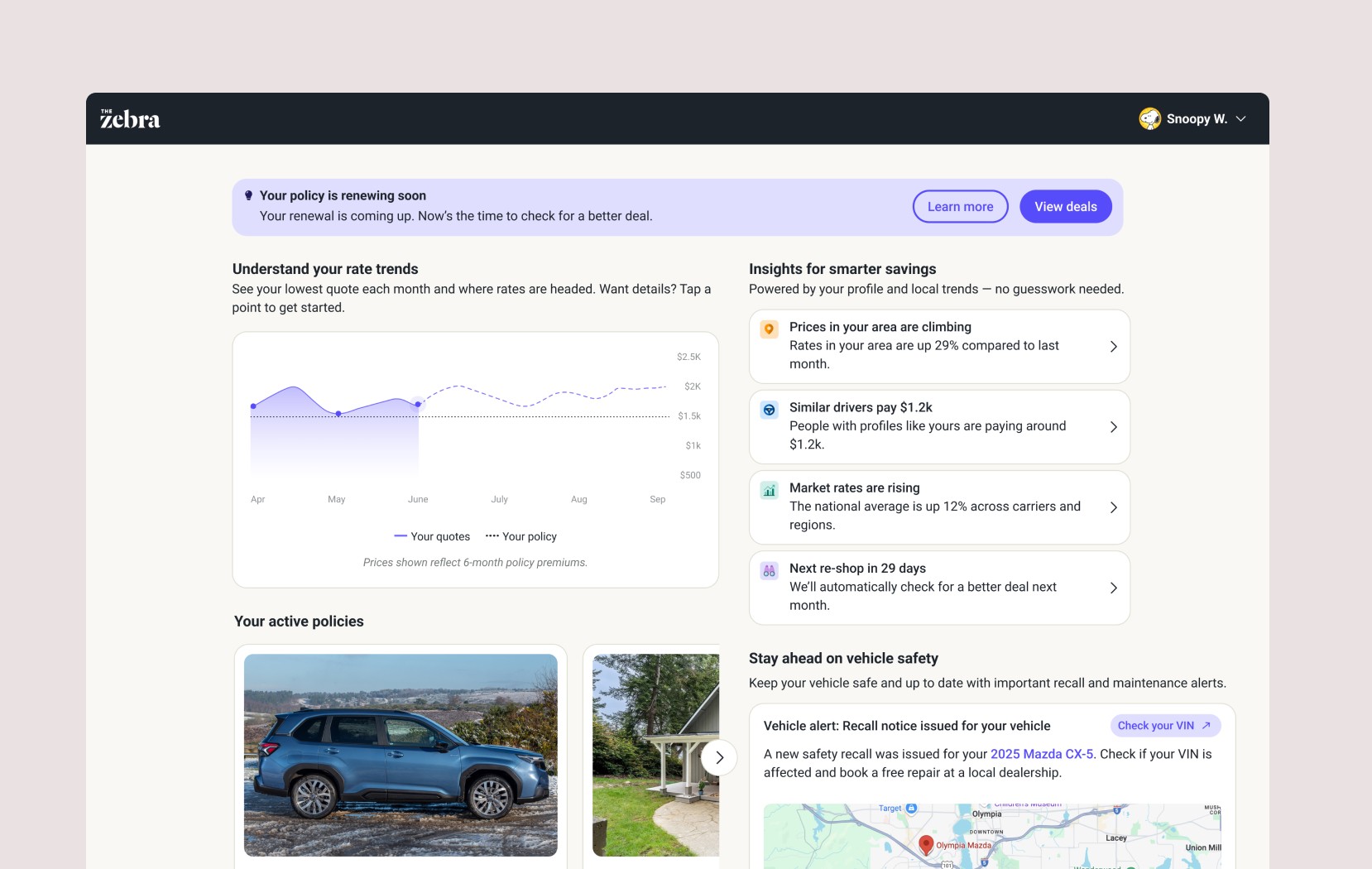Click The Zebra logo
The height and width of the screenshot is (869, 1372).
[x=130, y=119]
